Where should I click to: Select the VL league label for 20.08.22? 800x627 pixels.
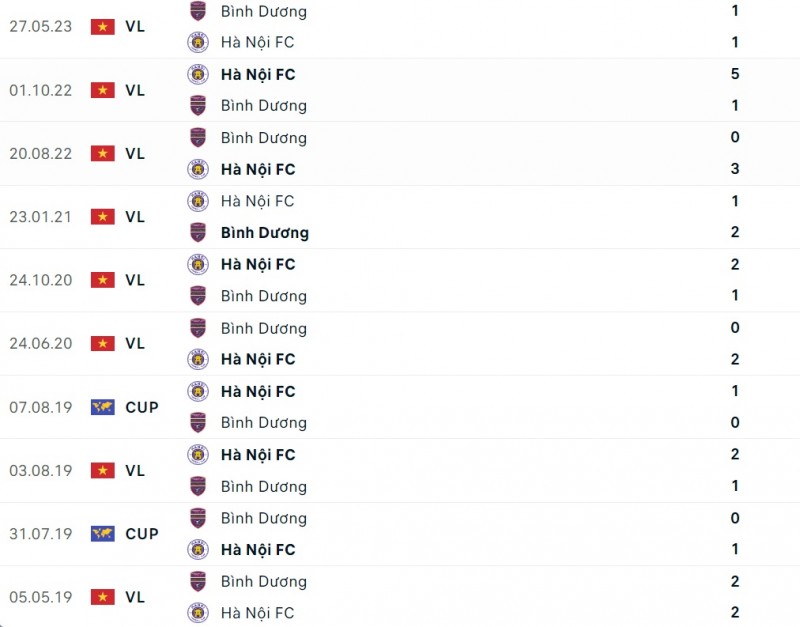[135, 154]
